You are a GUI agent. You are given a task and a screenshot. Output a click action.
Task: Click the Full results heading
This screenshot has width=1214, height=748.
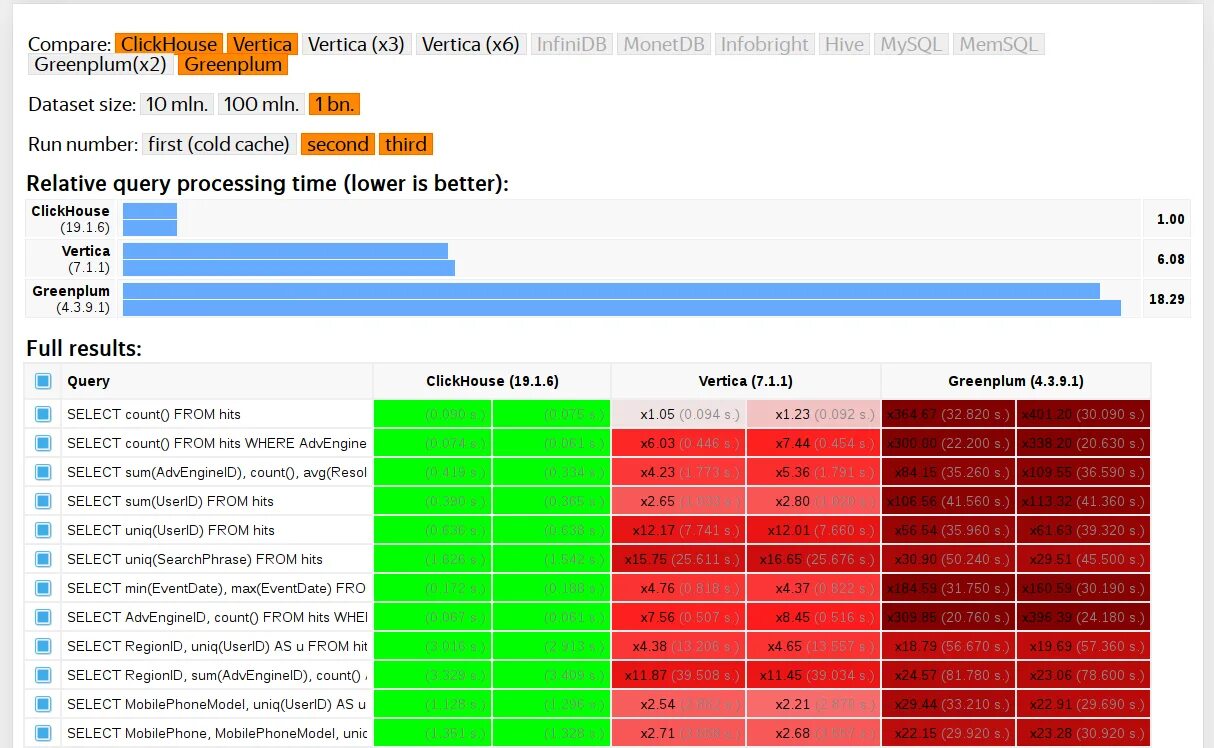[x=84, y=349]
